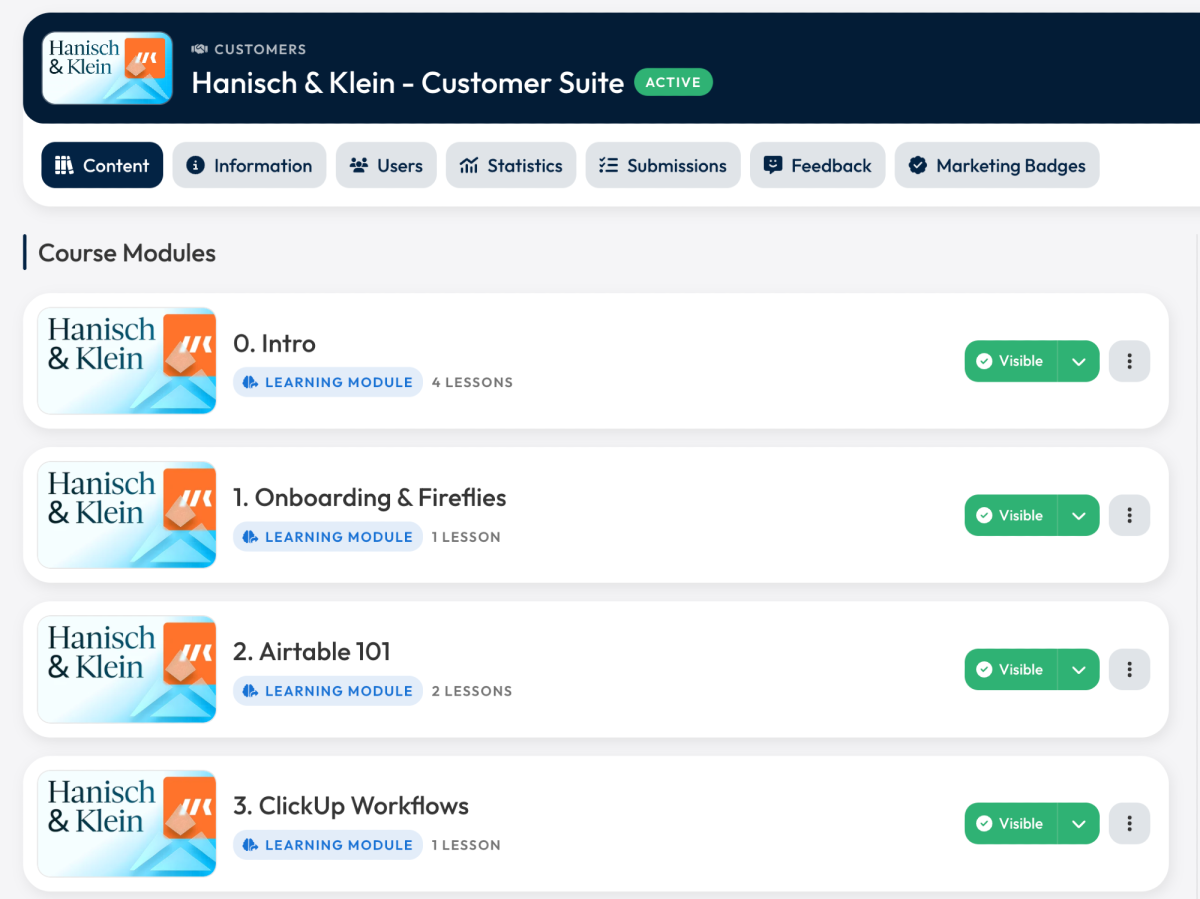This screenshot has height=899, width=1200.
Task: Expand visibility dropdown arrow for 0. Intro
Action: 1079,361
